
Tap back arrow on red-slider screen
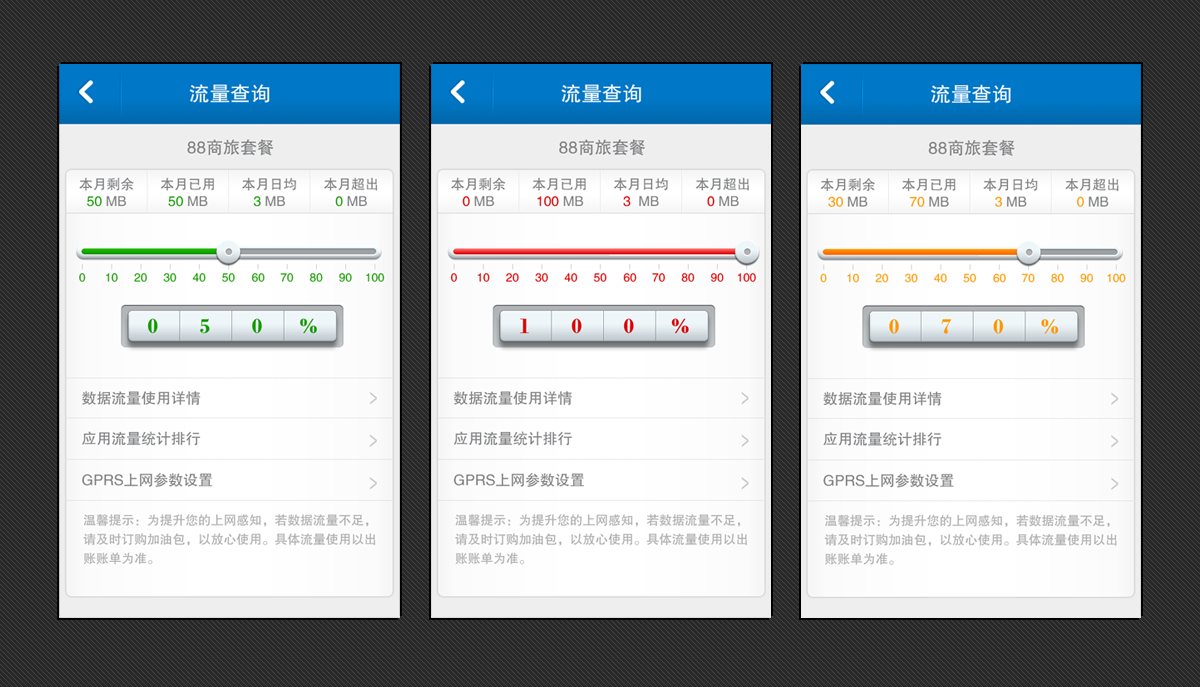(458, 93)
